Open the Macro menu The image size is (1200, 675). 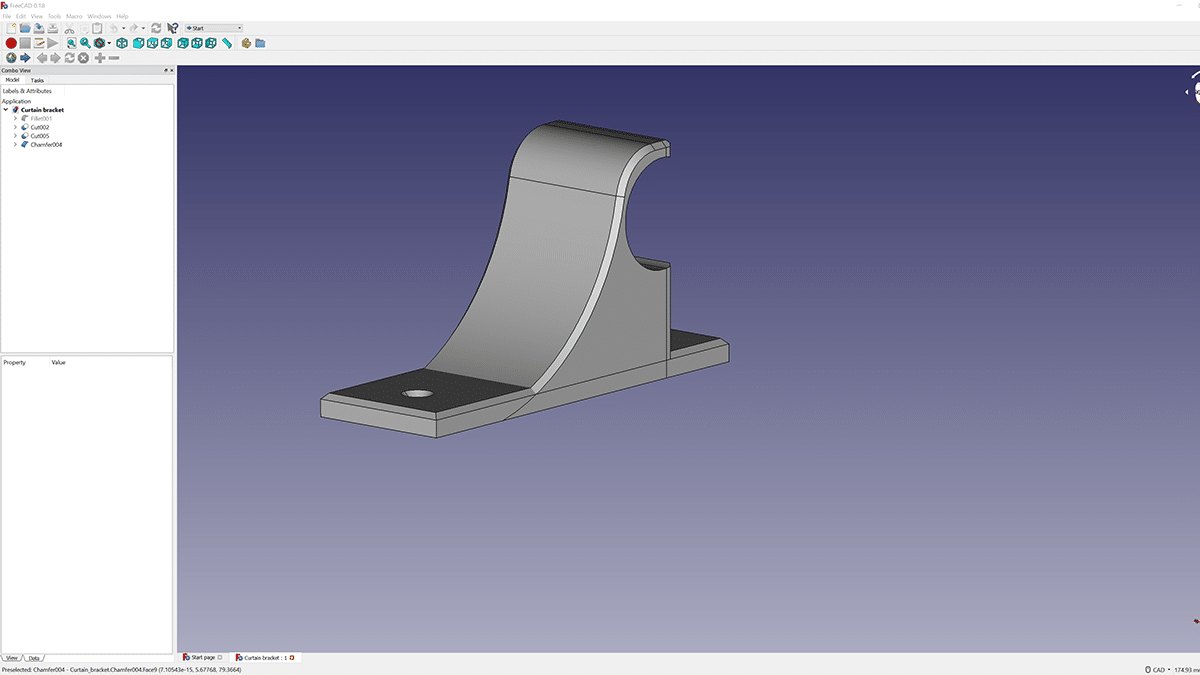[x=72, y=16]
